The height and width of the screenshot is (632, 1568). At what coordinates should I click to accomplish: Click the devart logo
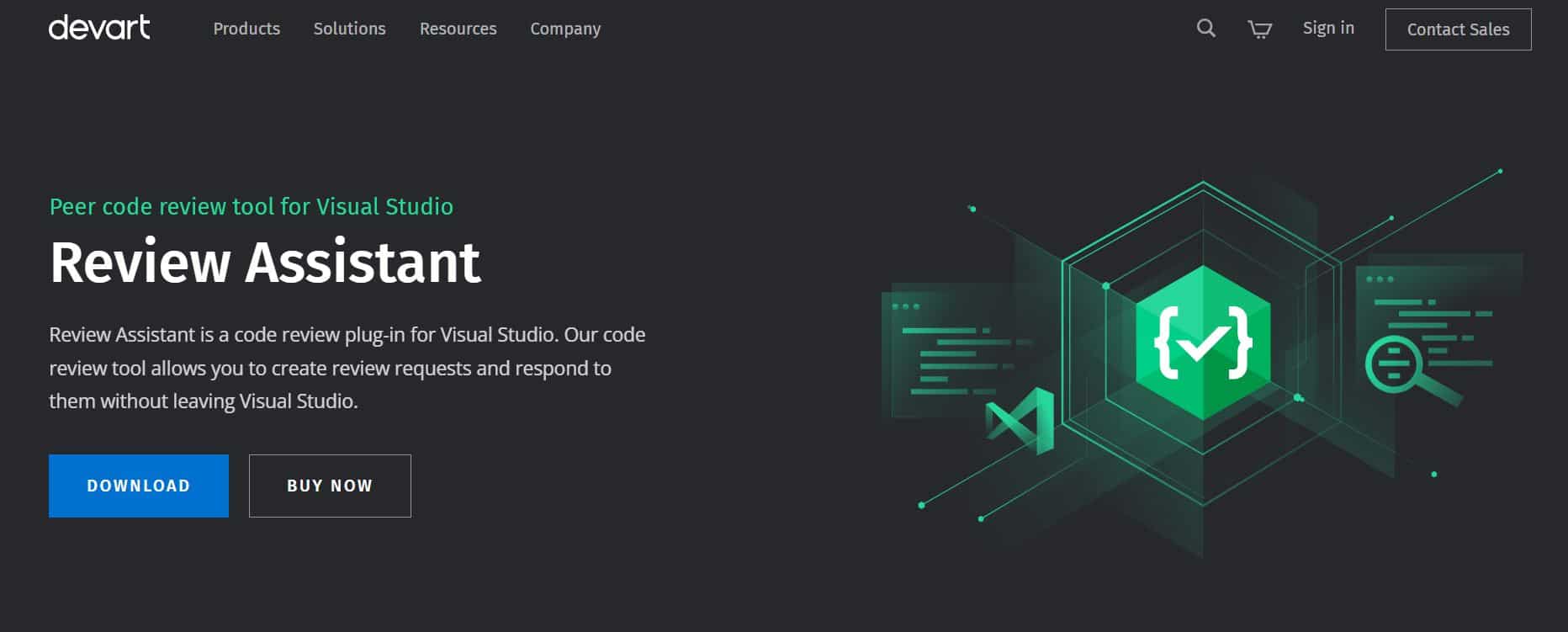(x=99, y=28)
